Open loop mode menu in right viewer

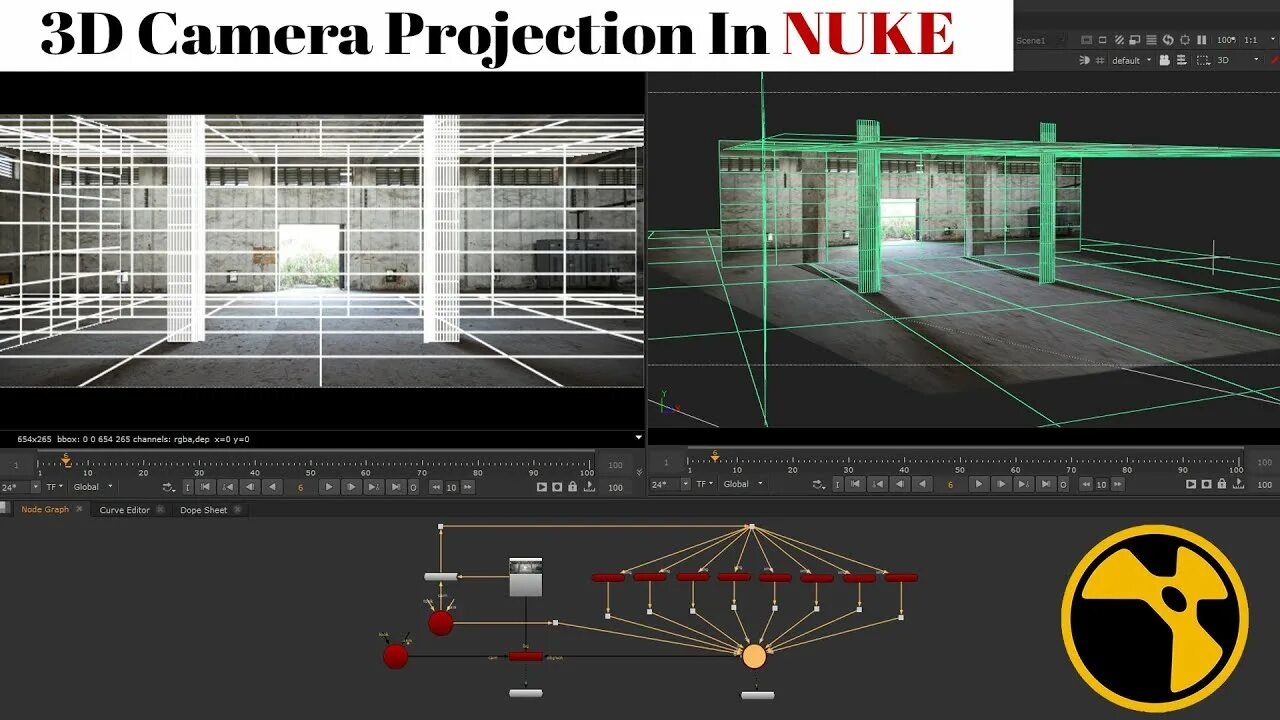(x=819, y=484)
